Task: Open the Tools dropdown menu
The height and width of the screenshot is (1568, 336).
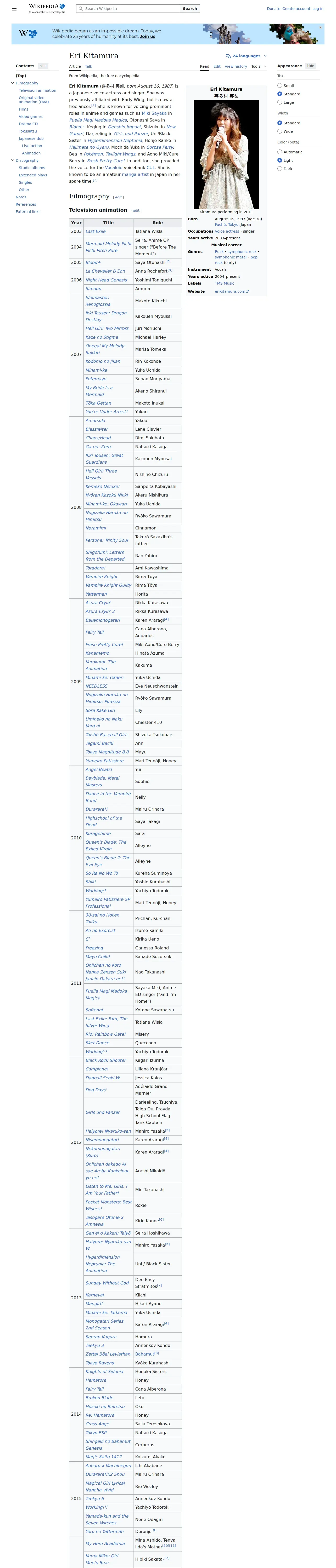Action: [259, 66]
